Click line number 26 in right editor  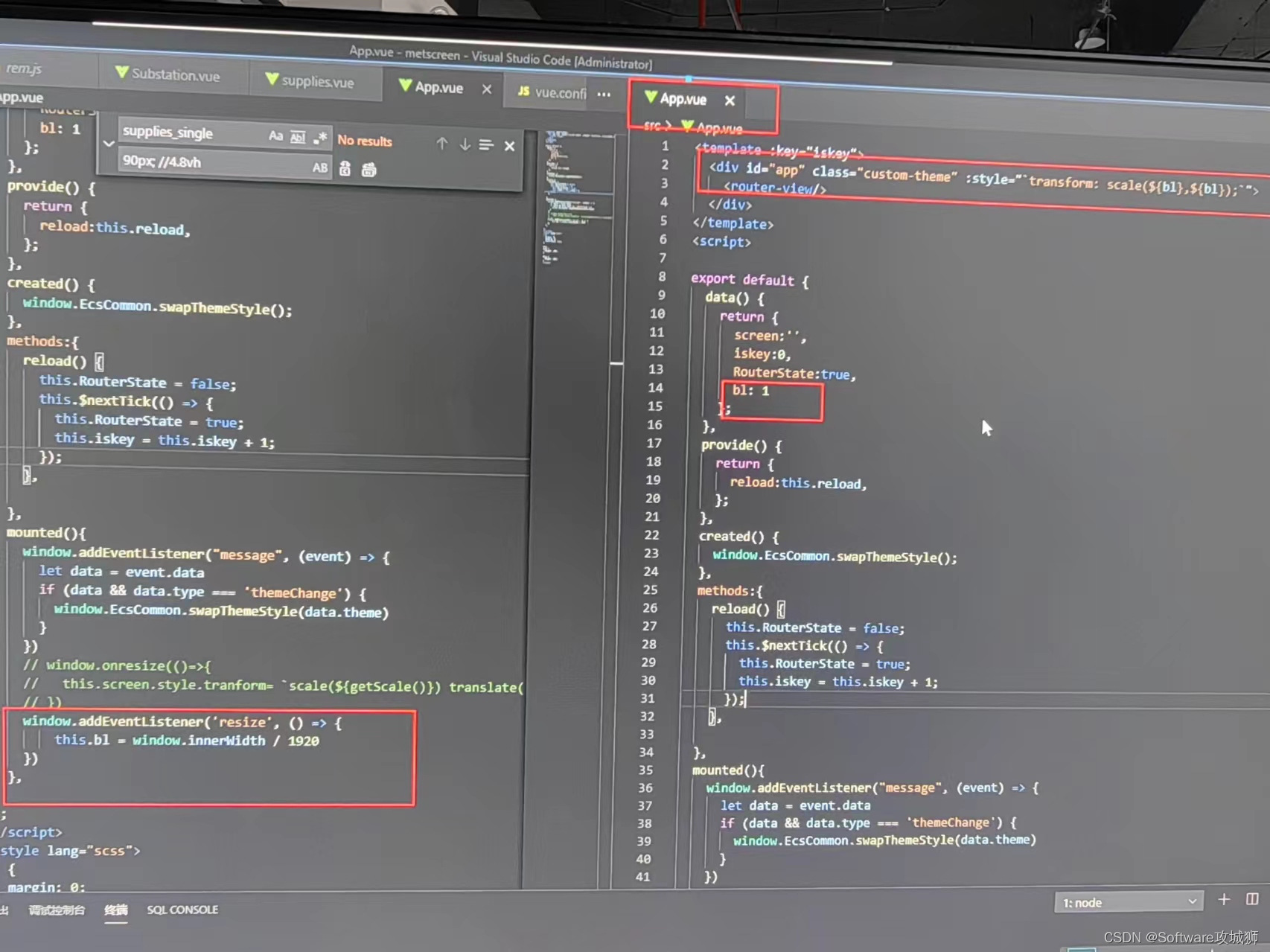[650, 608]
